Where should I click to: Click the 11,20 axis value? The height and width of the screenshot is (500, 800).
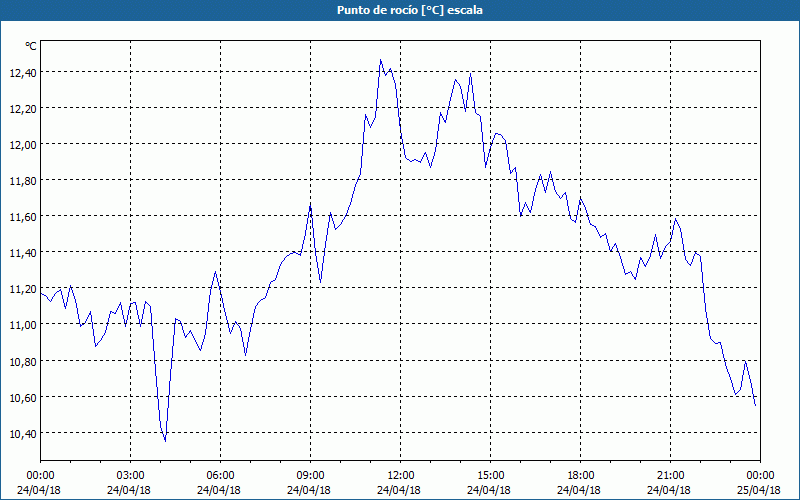click(23, 289)
